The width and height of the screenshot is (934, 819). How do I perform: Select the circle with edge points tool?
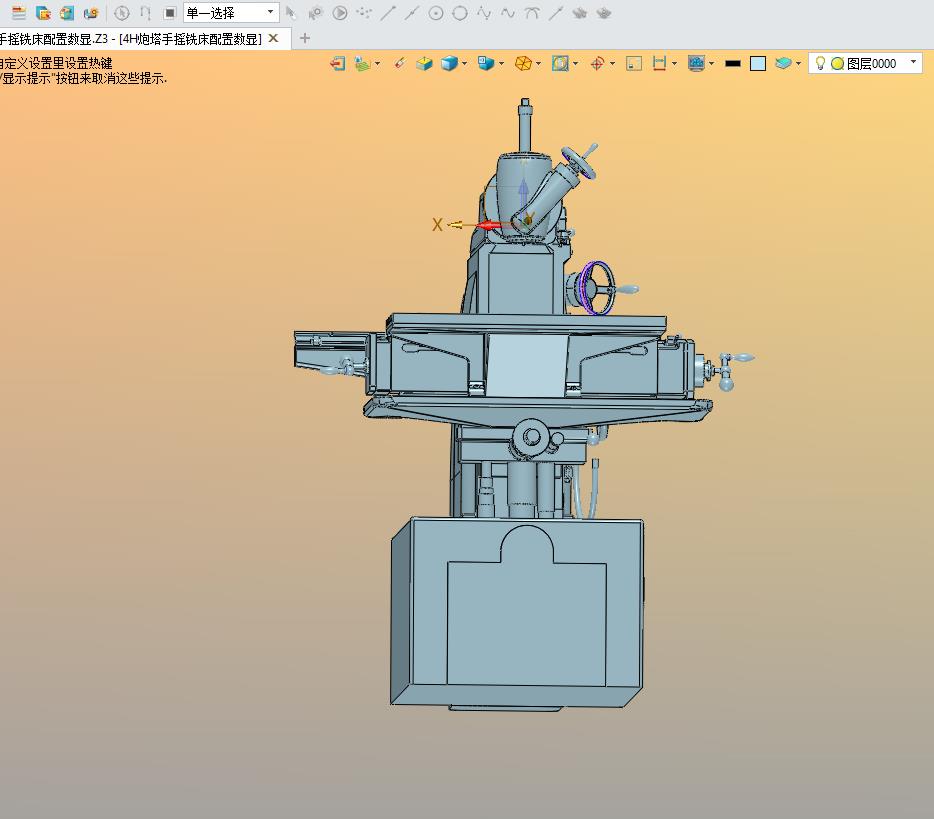(x=459, y=13)
